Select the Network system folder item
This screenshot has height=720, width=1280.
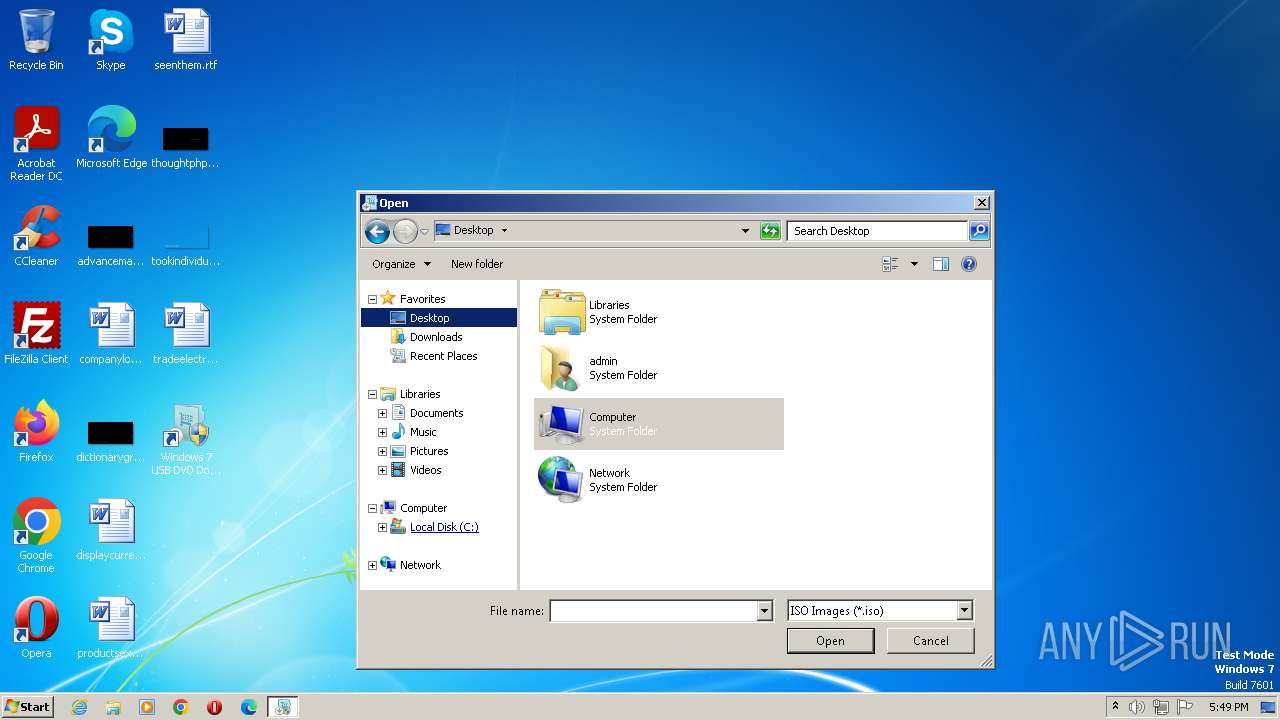[x=659, y=480]
